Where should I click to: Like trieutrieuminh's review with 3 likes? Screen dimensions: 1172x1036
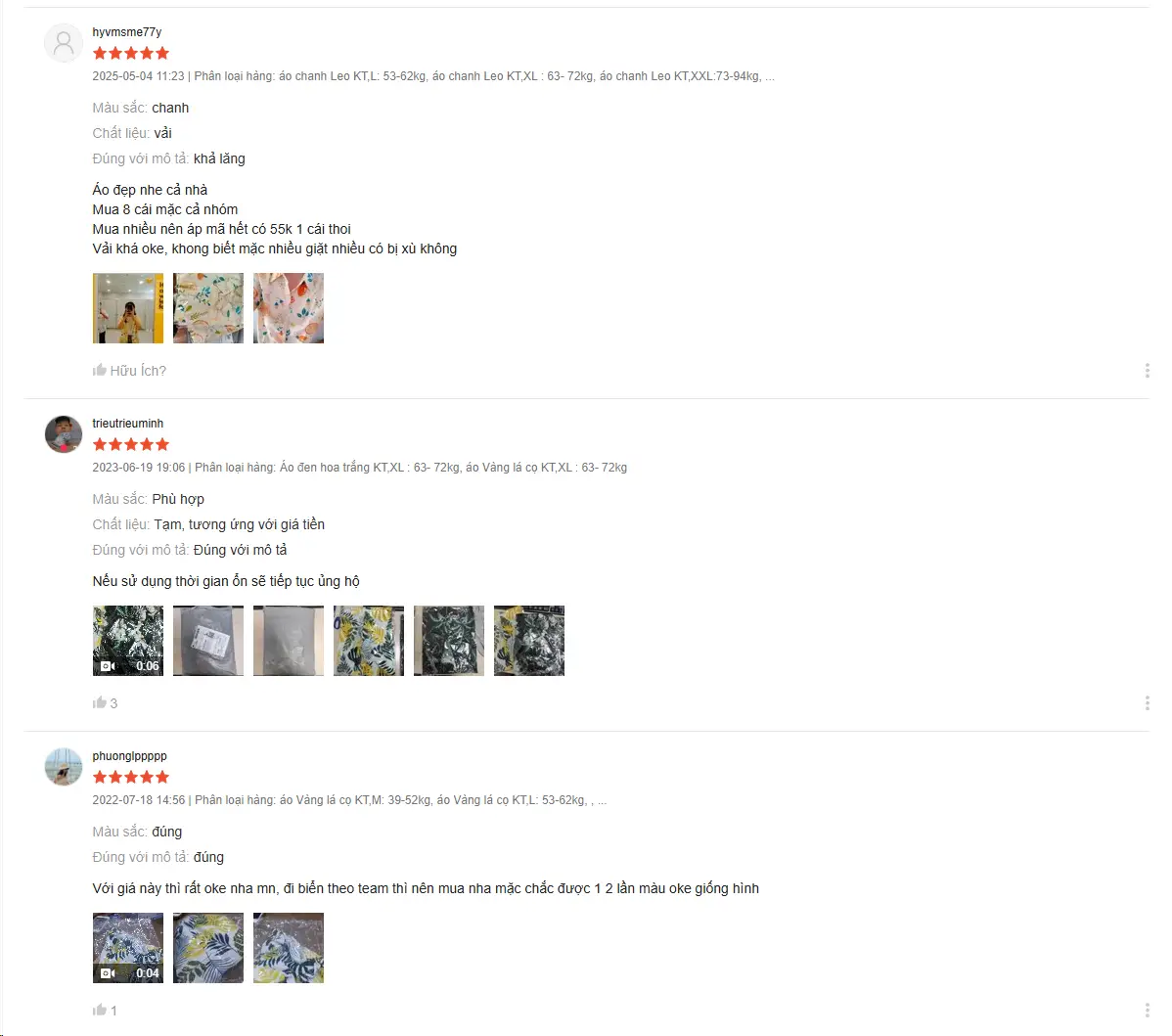click(x=100, y=702)
